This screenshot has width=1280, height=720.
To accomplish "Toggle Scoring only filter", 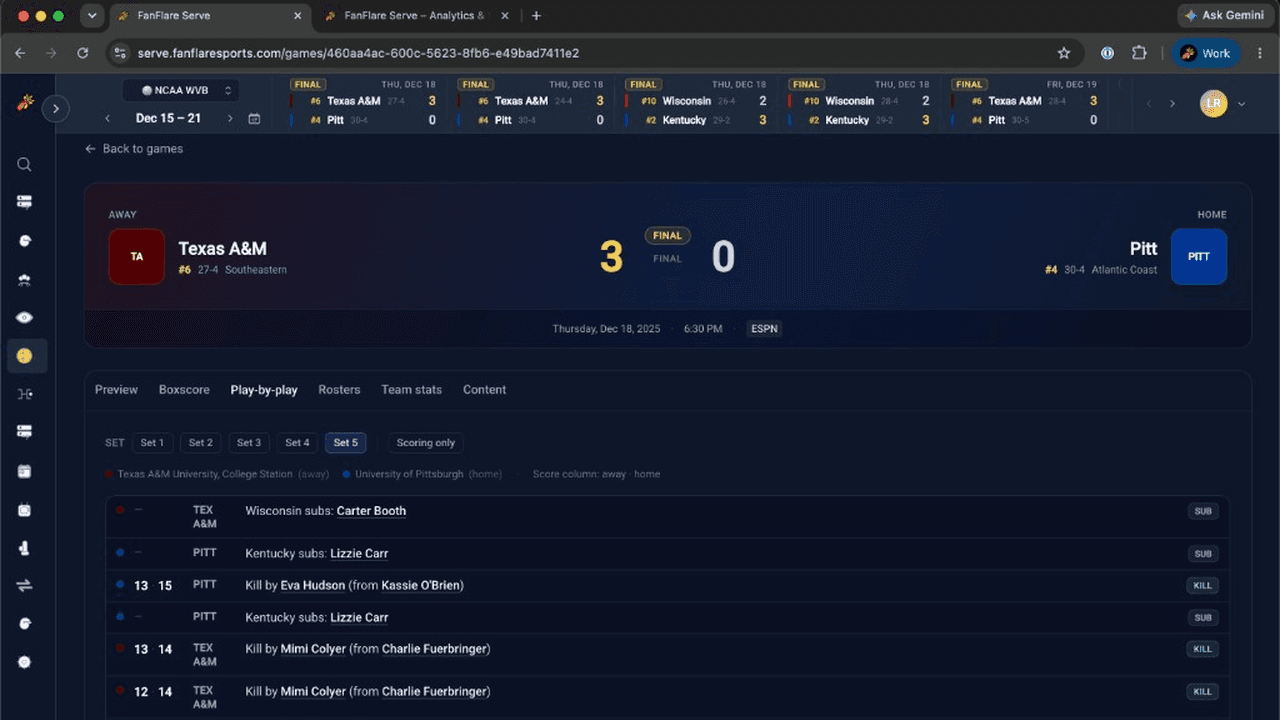I will (426, 443).
